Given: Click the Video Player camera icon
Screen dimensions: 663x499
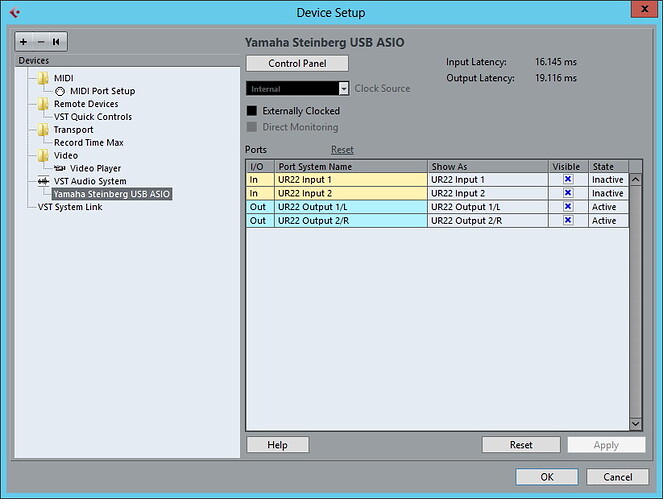Looking at the screenshot, I should 60,168.
